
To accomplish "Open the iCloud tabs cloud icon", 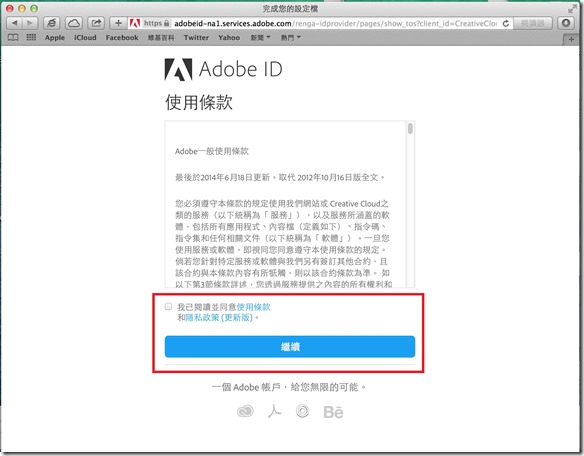I will coord(74,23).
